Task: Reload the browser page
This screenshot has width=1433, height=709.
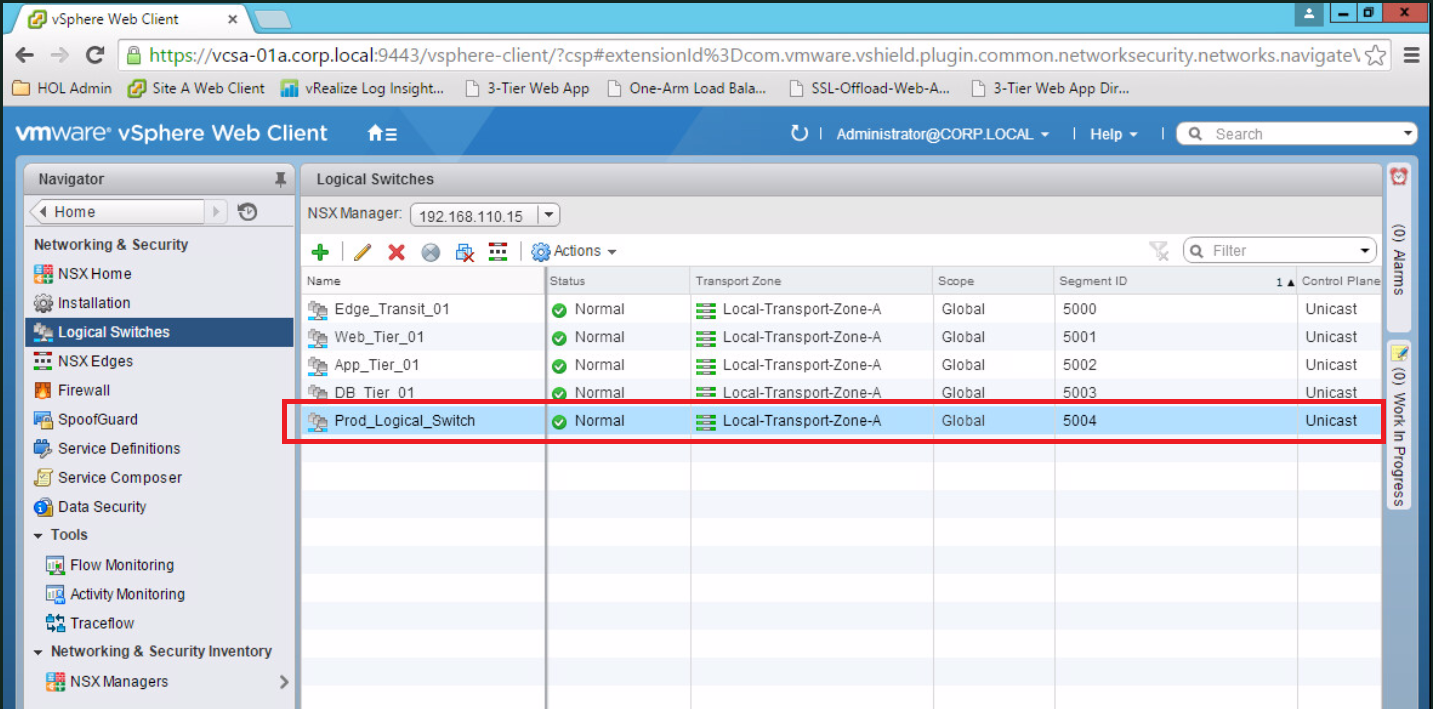Action: [x=95, y=55]
